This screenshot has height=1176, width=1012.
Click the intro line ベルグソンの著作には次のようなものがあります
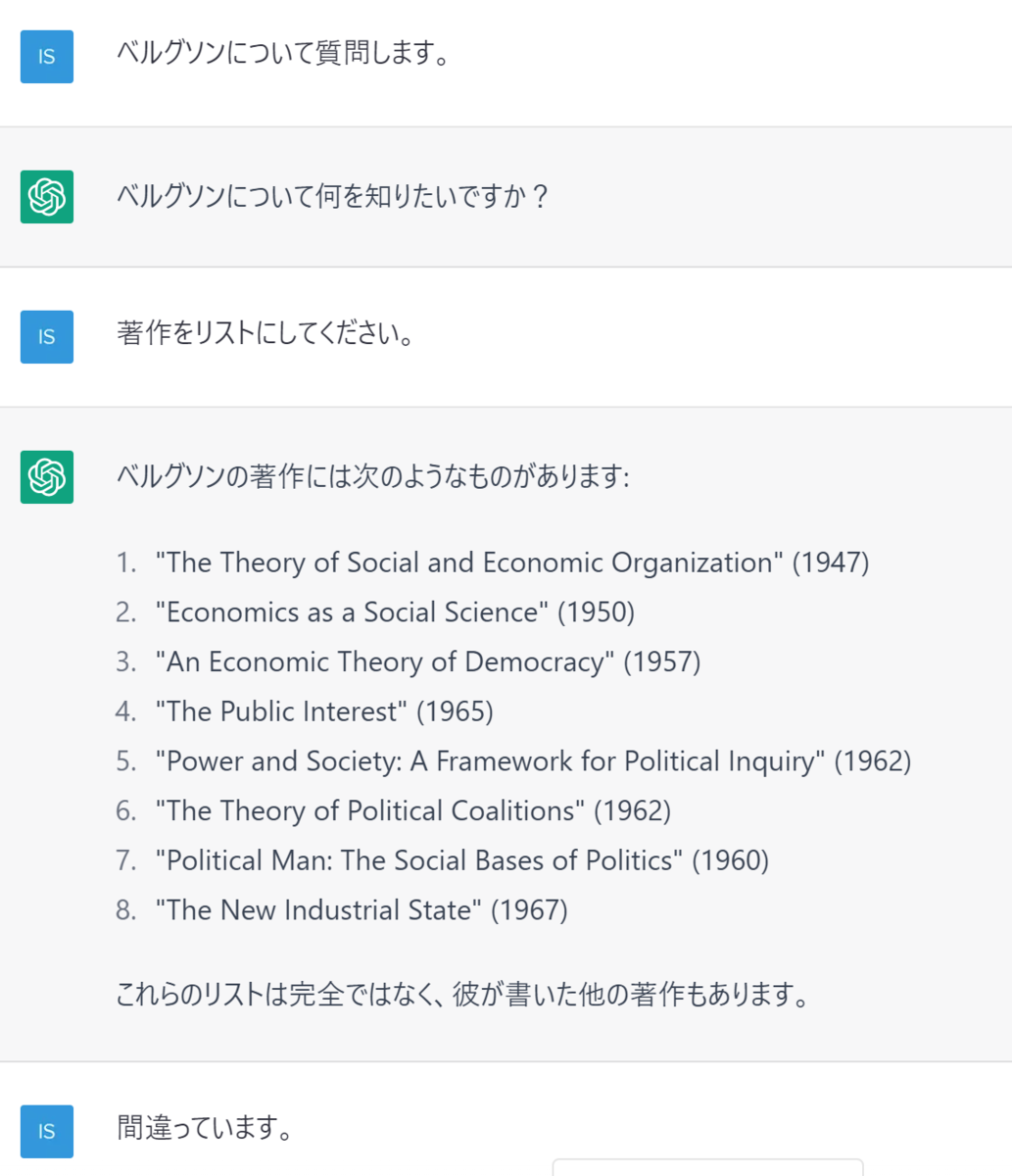point(372,477)
